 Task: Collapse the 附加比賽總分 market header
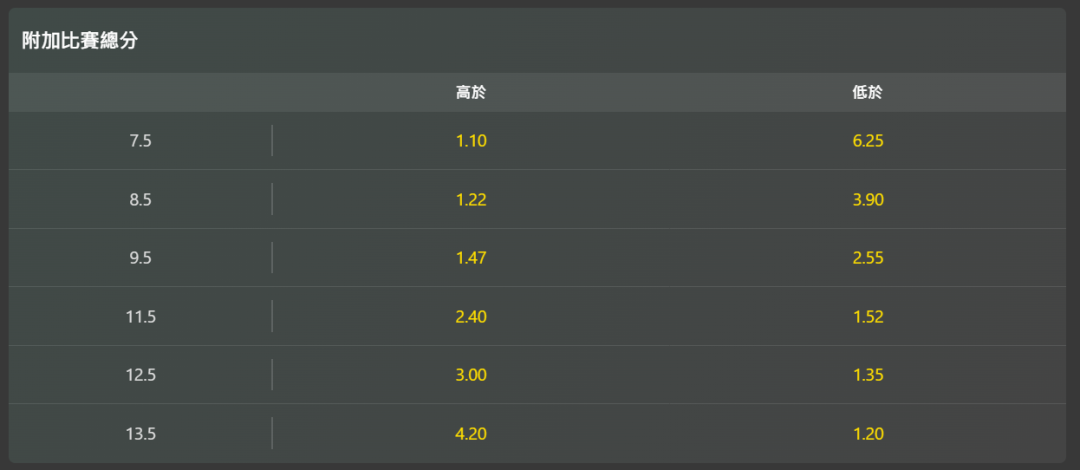[537, 41]
